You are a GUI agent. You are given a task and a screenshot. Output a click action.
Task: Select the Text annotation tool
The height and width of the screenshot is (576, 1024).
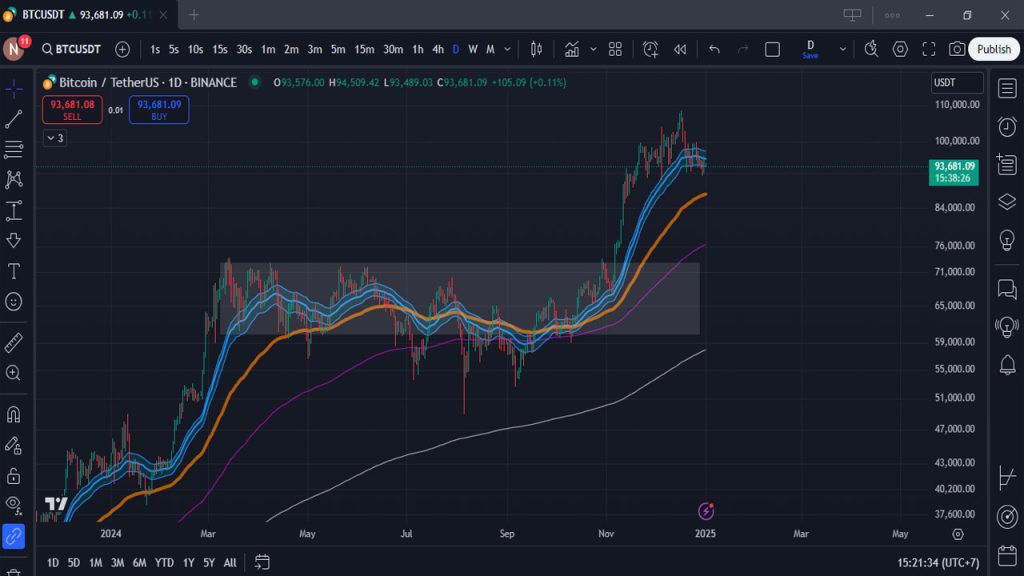tap(13, 270)
